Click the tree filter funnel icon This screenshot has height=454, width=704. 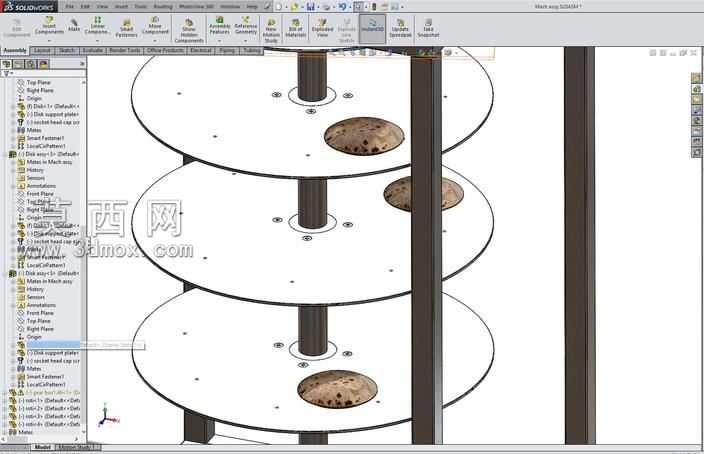point(6,74)
